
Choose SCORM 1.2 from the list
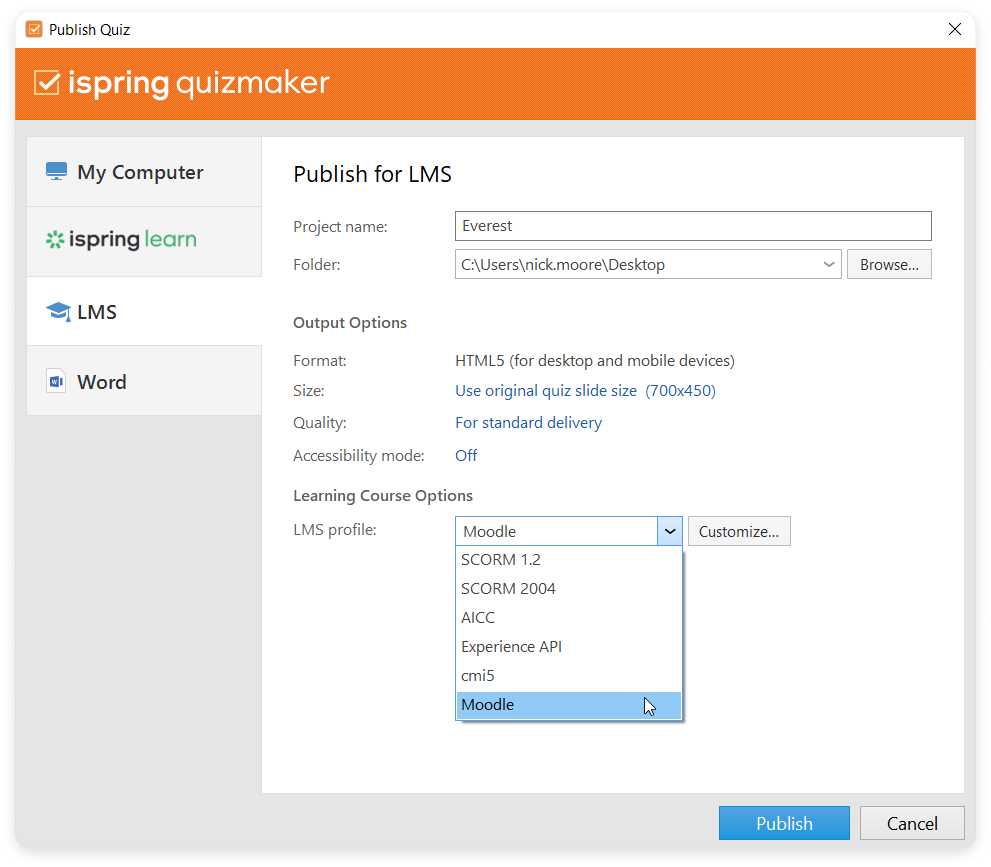coord(568,559)
